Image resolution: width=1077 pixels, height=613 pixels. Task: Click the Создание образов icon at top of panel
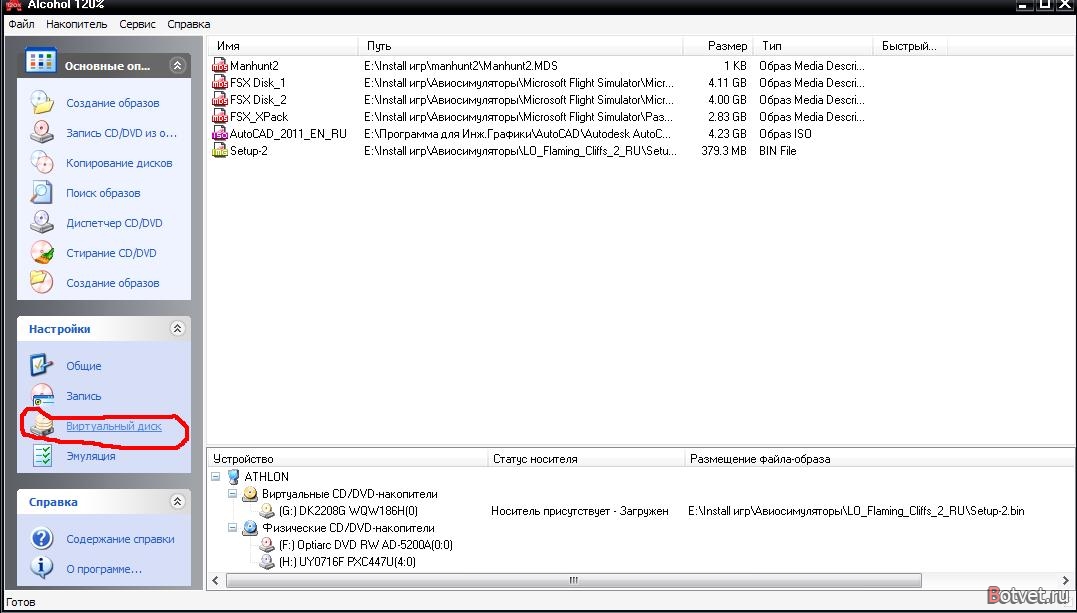[42, 102]
